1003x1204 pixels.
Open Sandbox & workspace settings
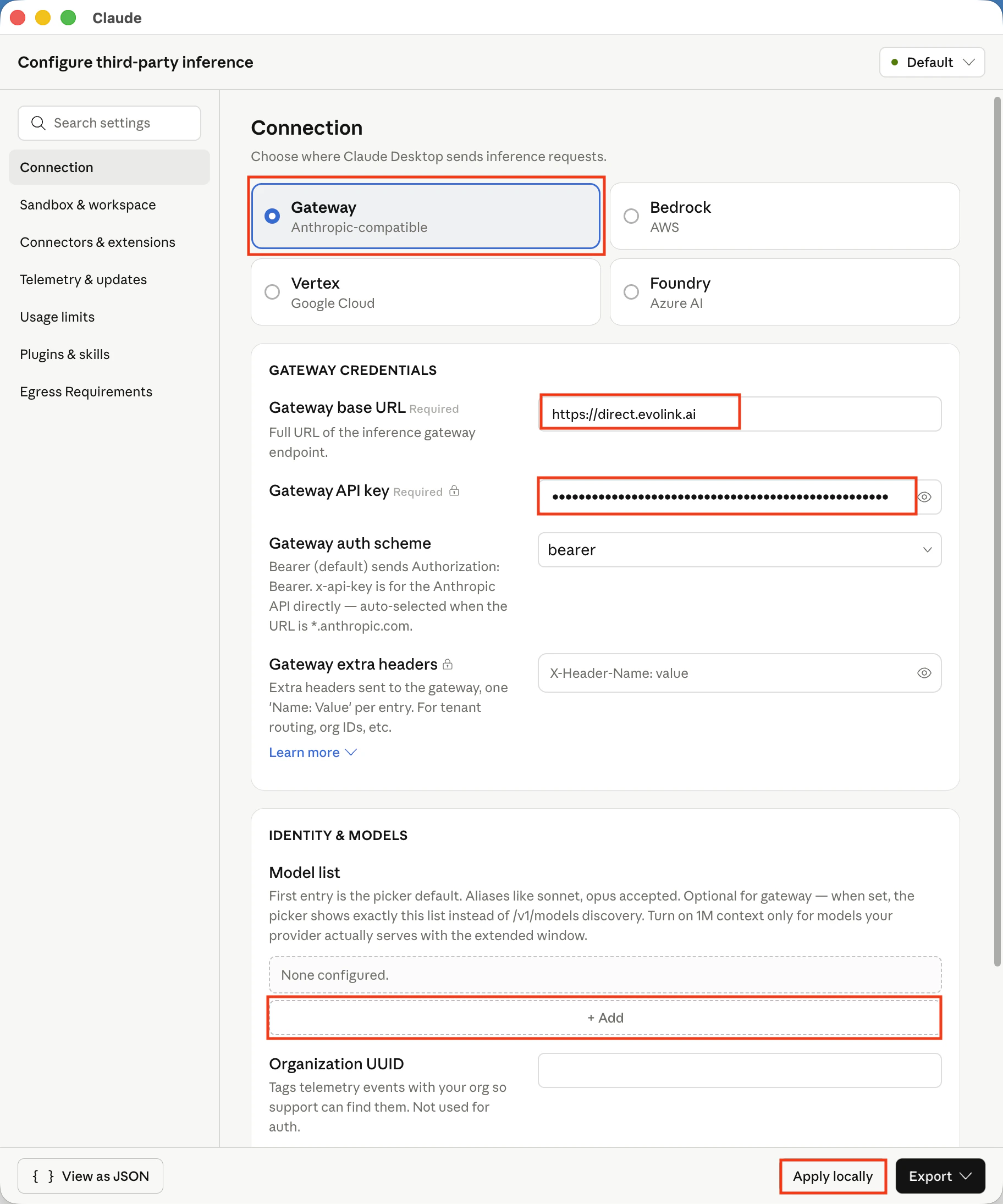coord(109,205)
